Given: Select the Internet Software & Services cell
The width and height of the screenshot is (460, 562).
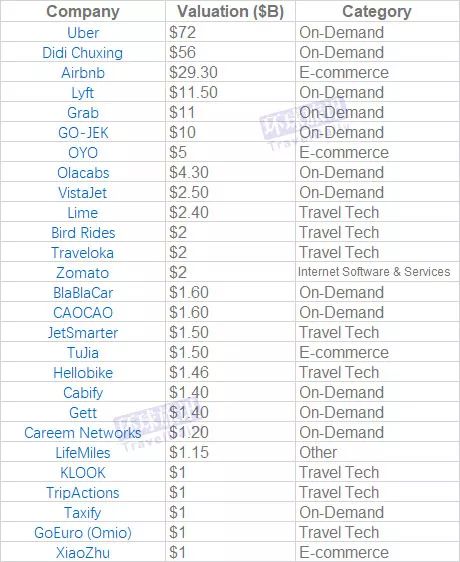Looking at the screenshot, I should (374, 272).
